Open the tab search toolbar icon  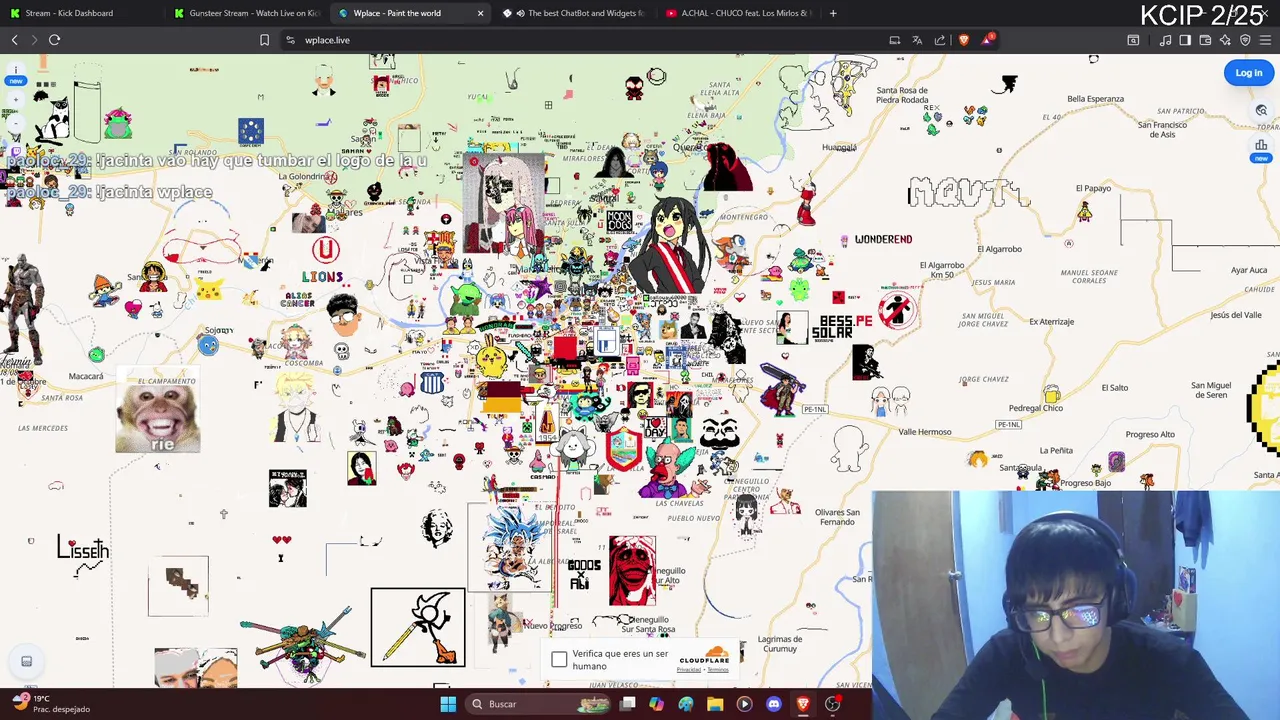click(x=1133, y=40)
